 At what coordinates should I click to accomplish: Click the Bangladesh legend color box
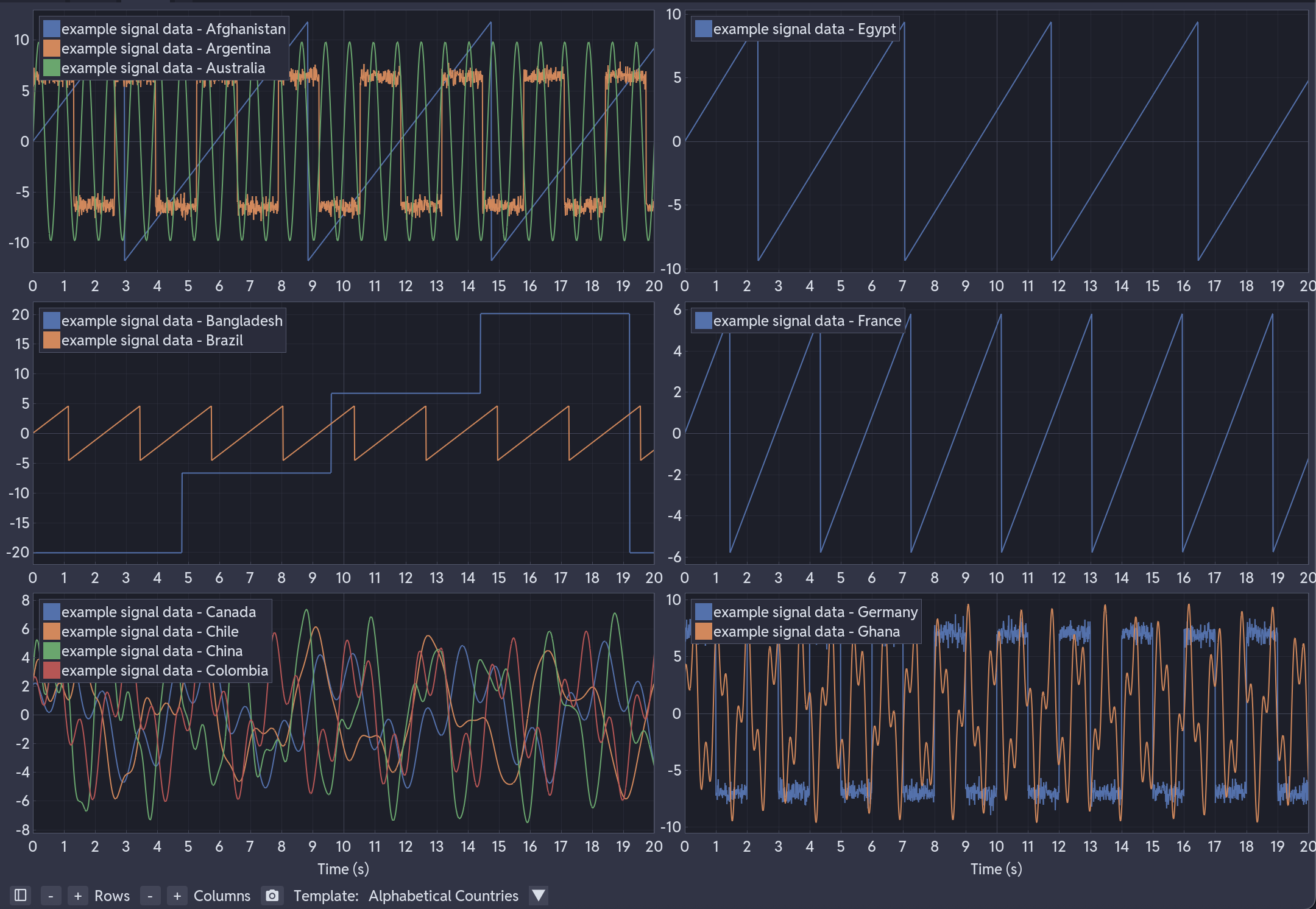tap(50, 320)
